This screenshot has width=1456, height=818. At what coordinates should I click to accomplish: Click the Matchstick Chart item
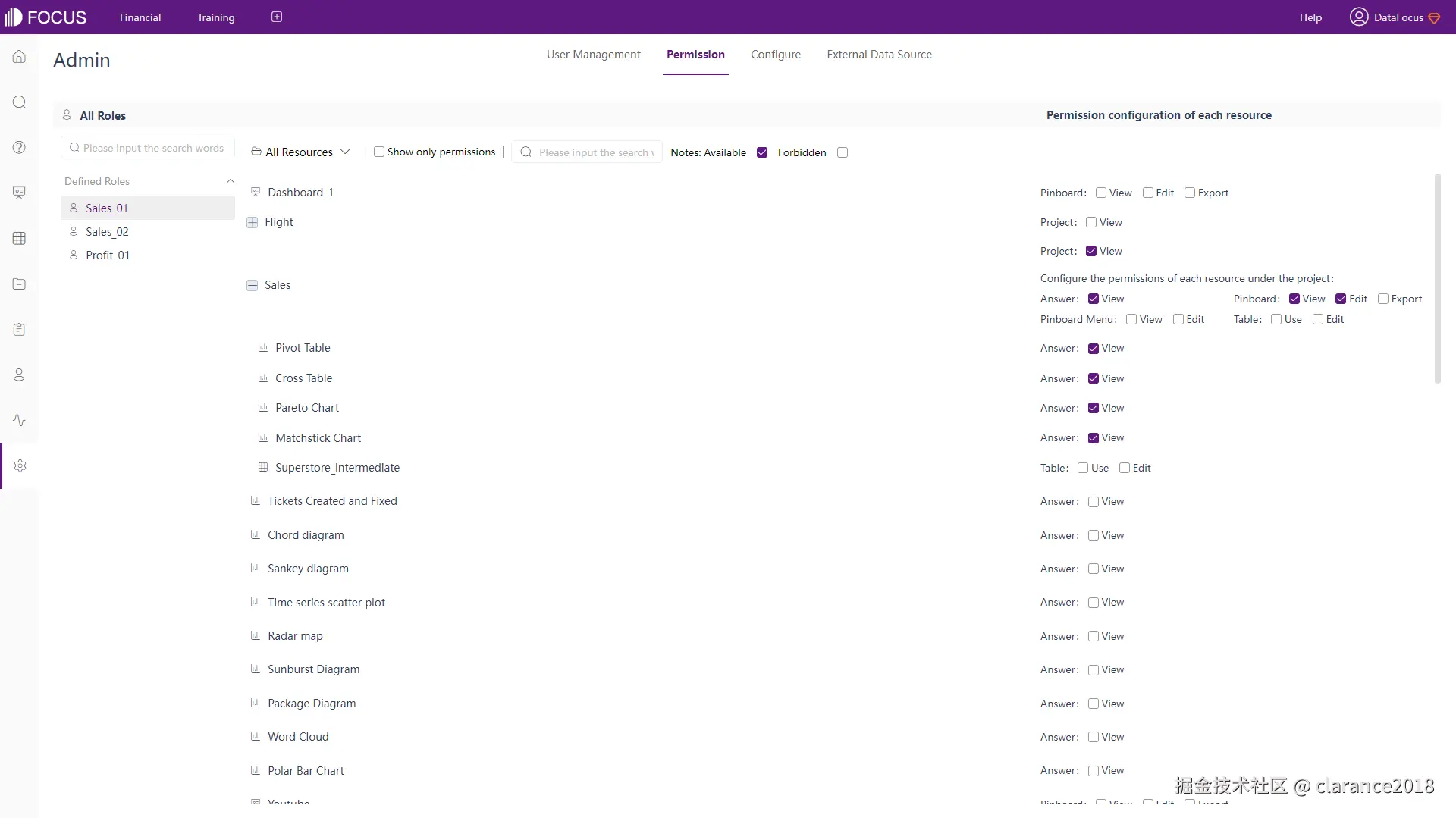tap(318, 437)
